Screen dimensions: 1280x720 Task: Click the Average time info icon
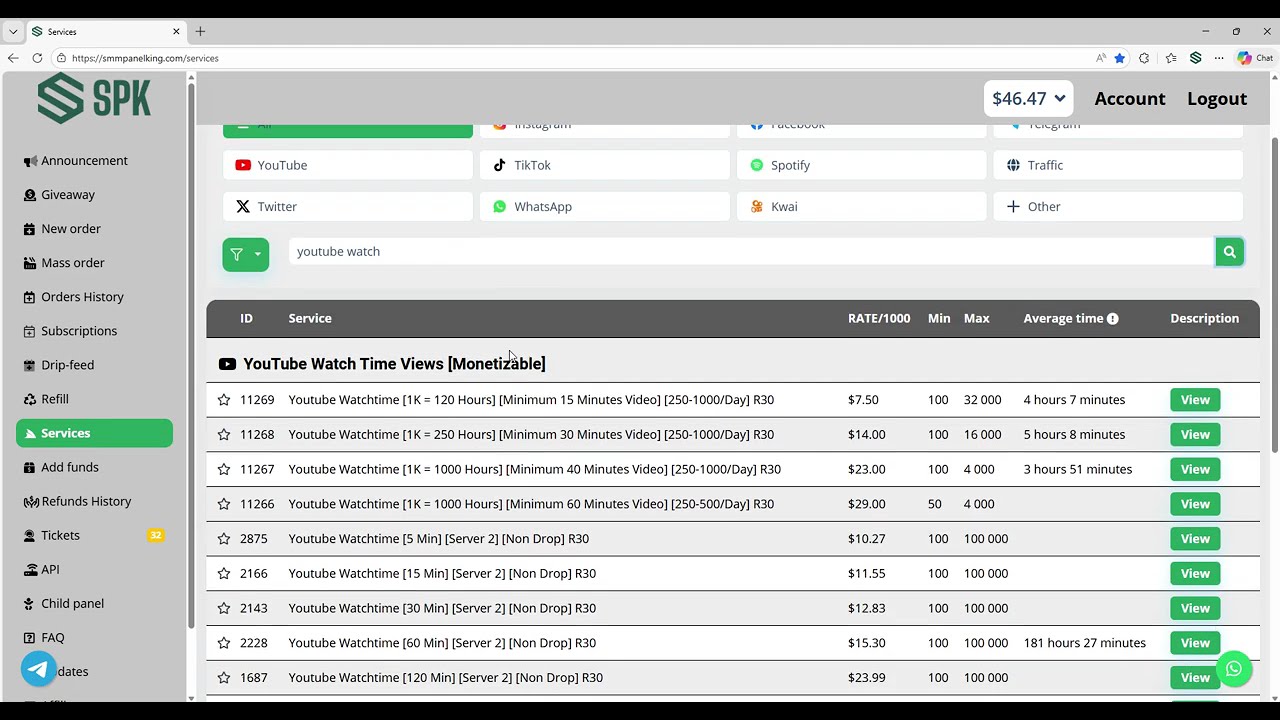tap(1112, 319)
